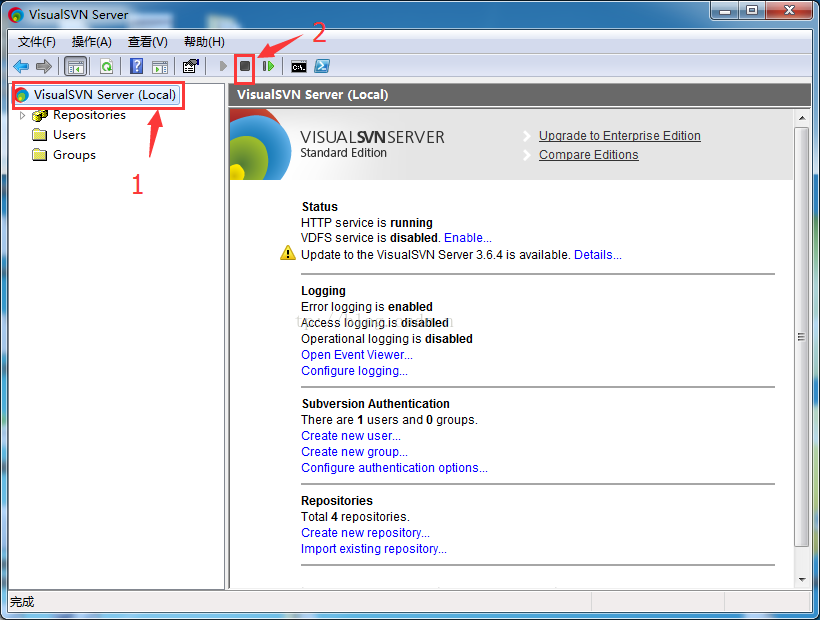The image size is (820, 620).
Task: Expand the Repositories tree node
Action: [x=23, y=115]
